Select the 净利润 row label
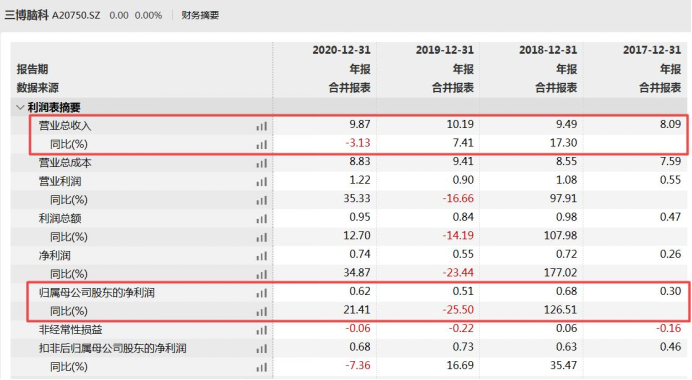 pyautogui.click(x=54, y=256)
